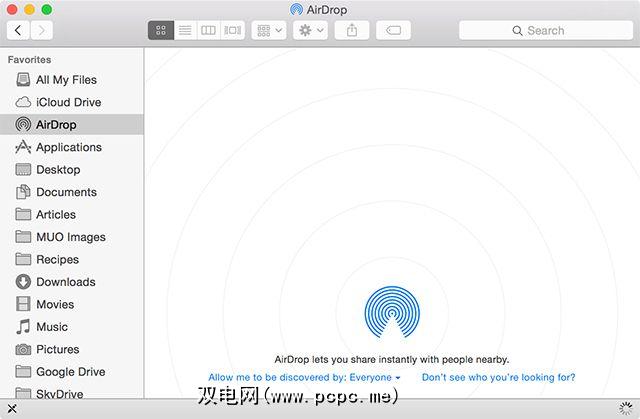The width and height of the screenshot is (640, 419).
Task: Click the iCloud Drive cloud icon
Action: pyautogui.click(x=23, y=102)
